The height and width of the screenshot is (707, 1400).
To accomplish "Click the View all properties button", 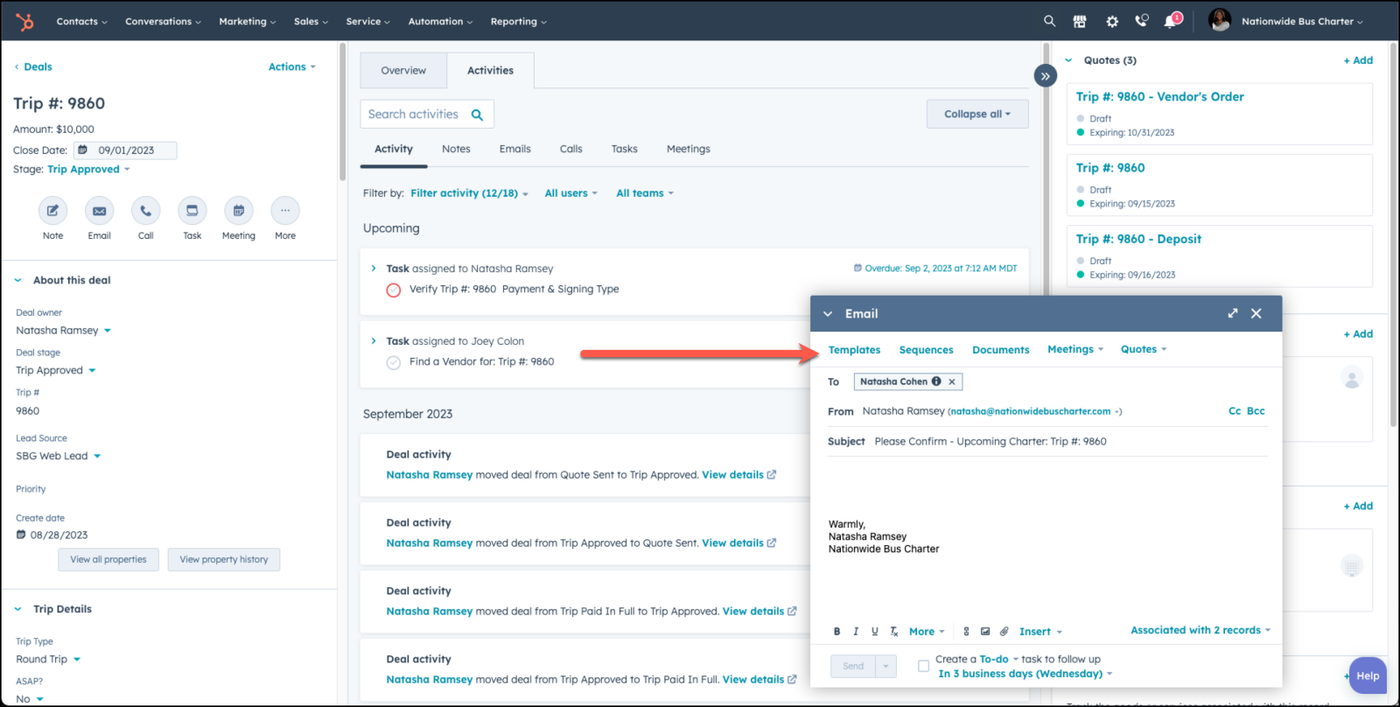I will tap(108, 560).
